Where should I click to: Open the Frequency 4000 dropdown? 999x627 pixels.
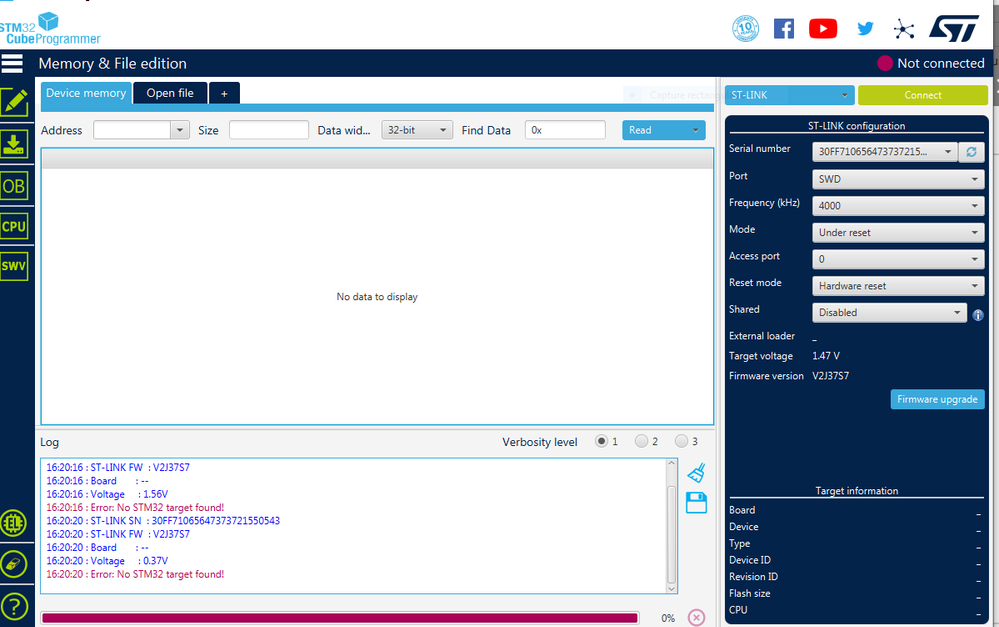(898, 206)
